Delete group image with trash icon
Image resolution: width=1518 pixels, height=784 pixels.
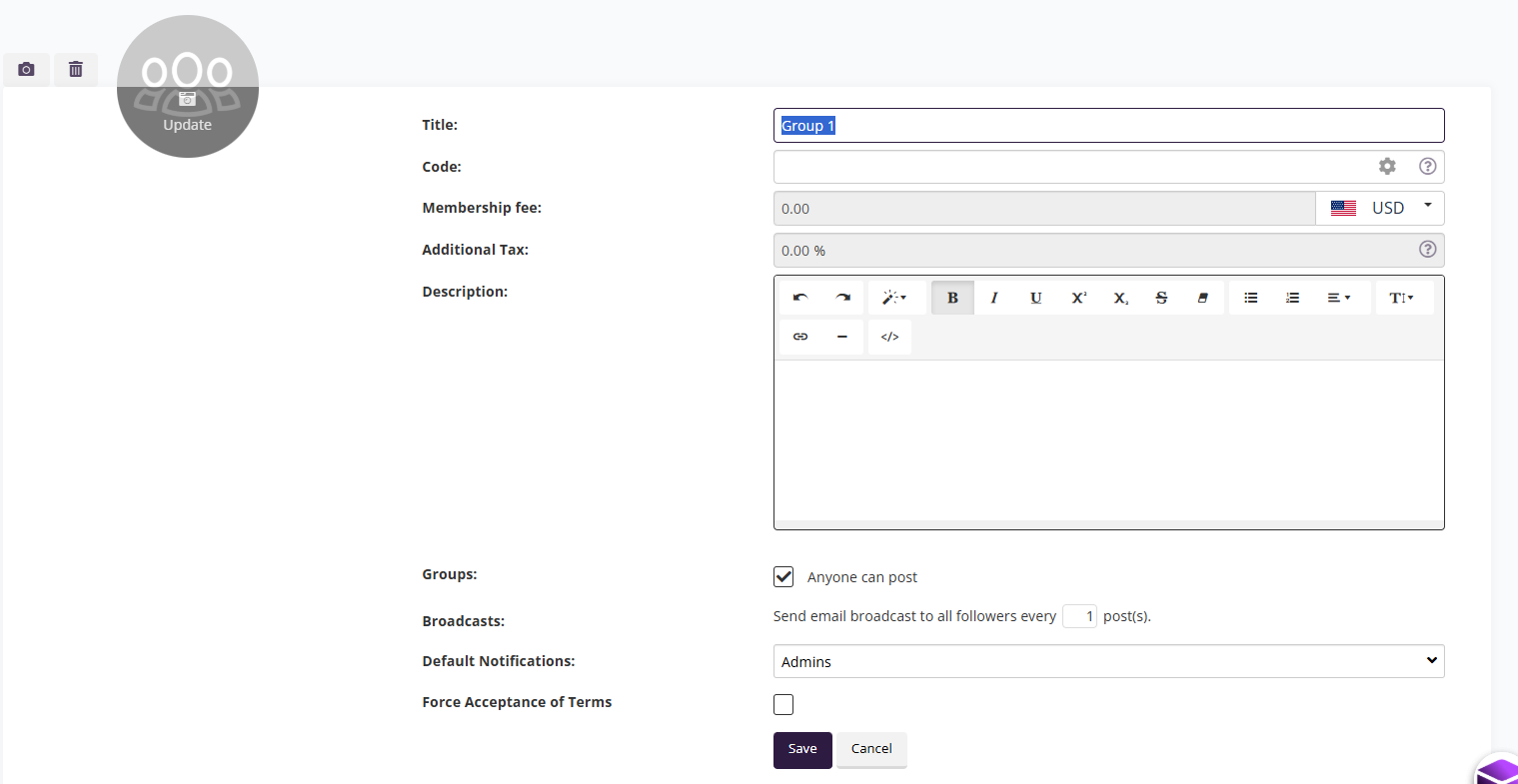(76, 69)
